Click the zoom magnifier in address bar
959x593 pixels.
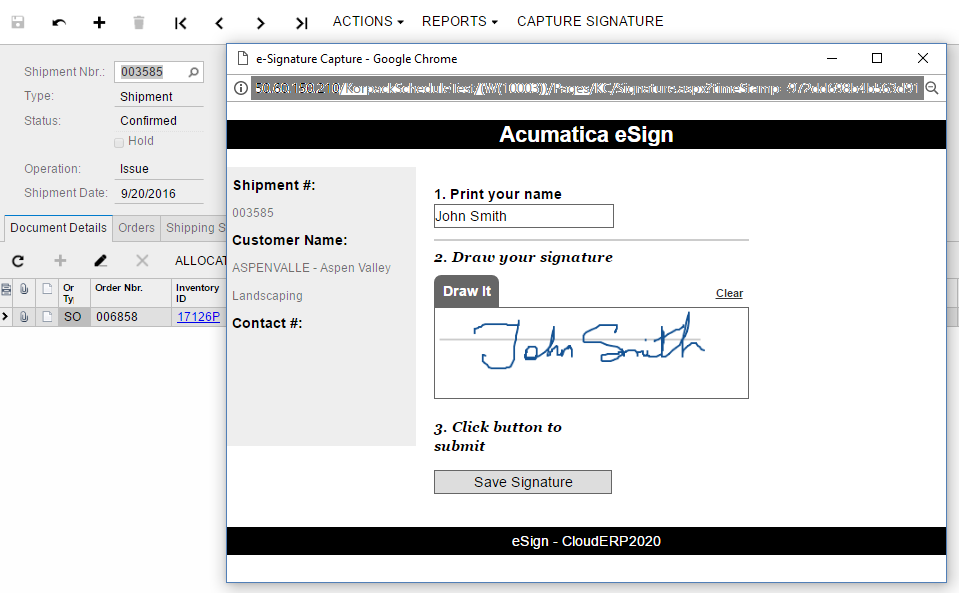(932, 88)
